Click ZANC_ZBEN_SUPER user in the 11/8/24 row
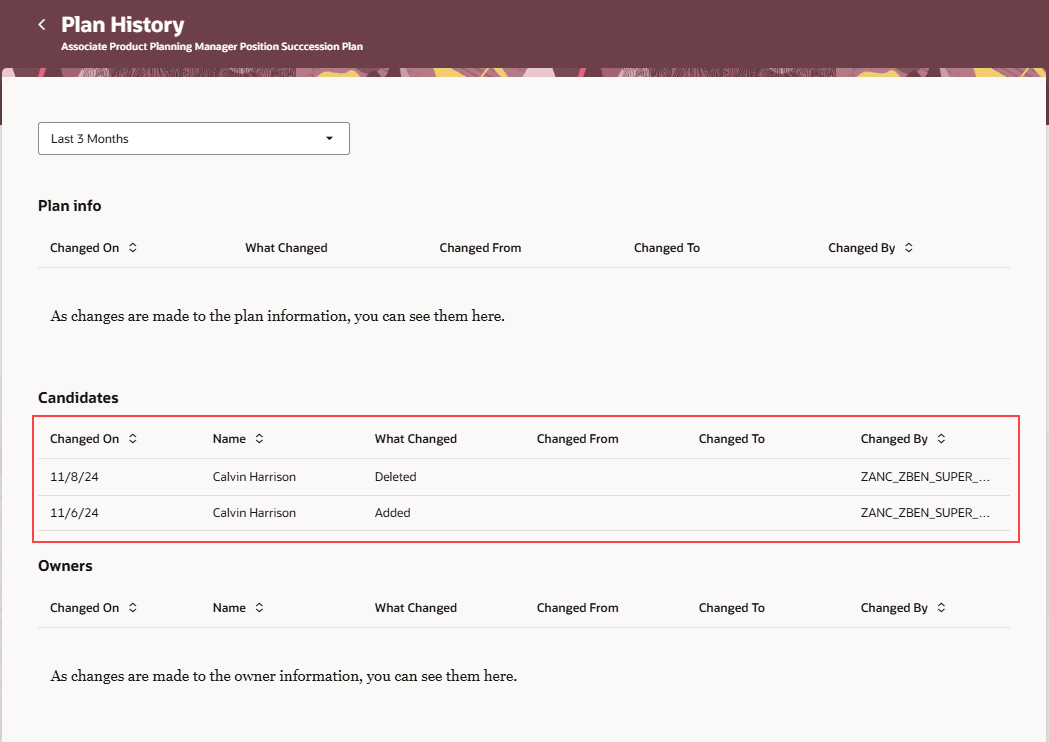 [925, 476]
